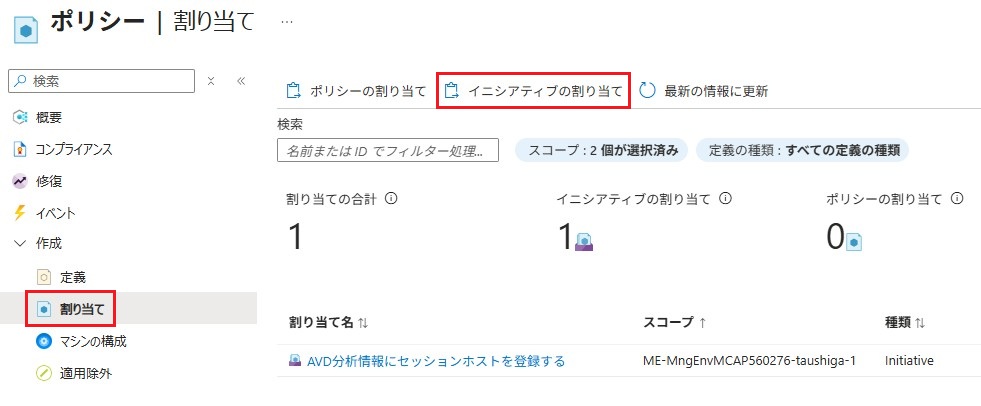Clear the sidebar search with X

pos(211,81)
